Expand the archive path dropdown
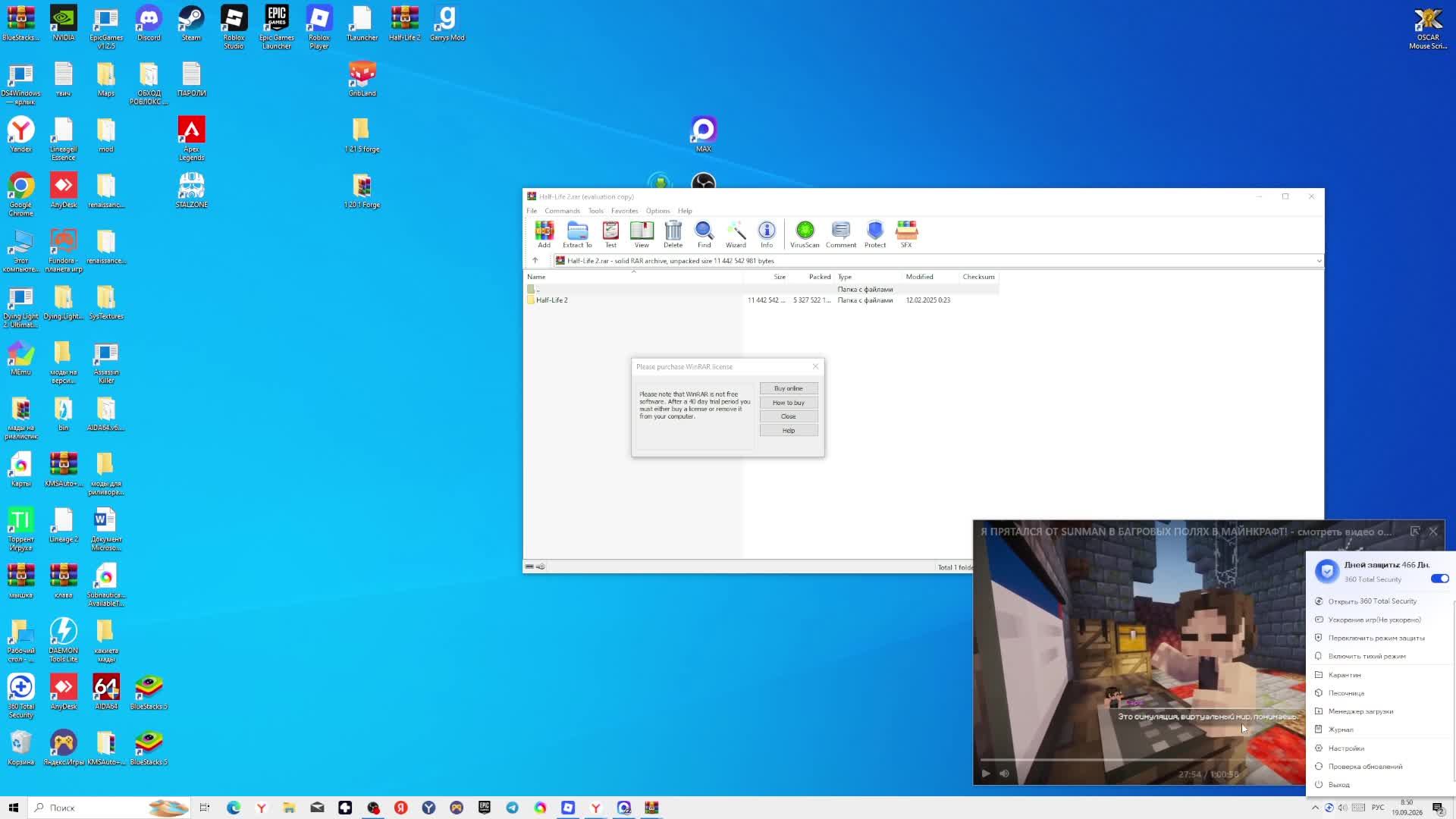 1319,261
